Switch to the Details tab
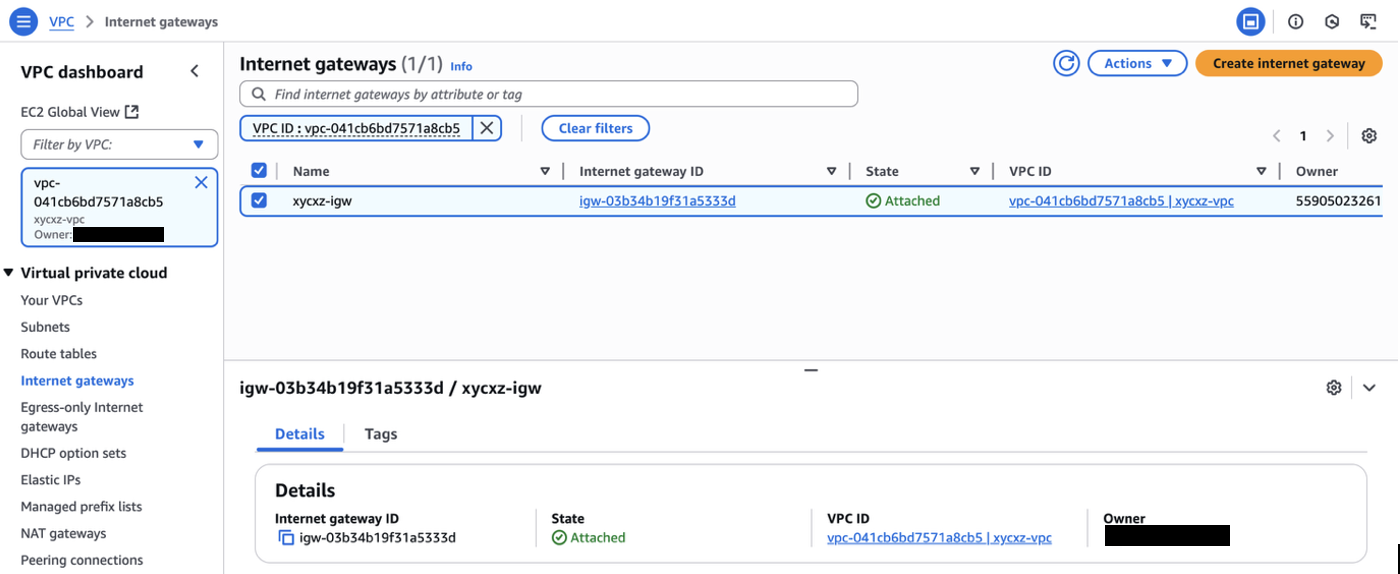Screen dimensions: 1400x574 [x=300, y=434]
